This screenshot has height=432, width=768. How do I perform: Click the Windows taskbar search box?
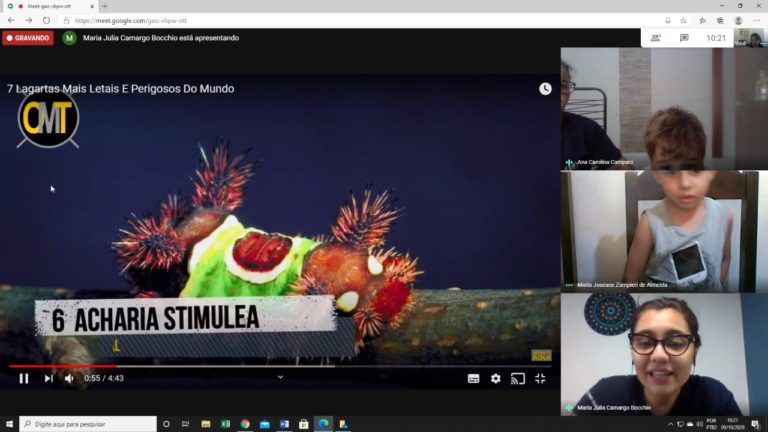click(x=88, y=424)
